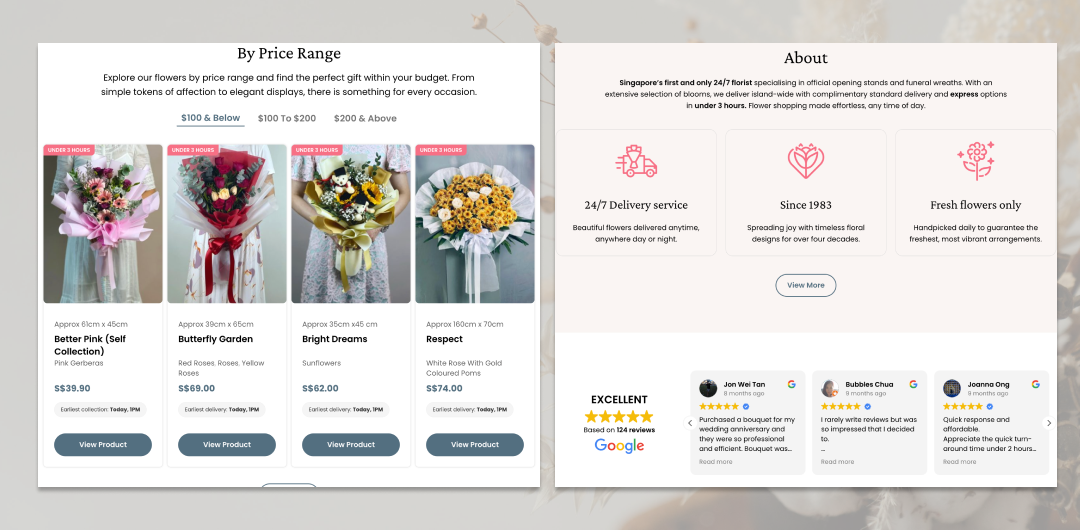The height and width of the screenshot is (530, 1080).
Task: Click the Google icon on Joanna Ong's review
Action: click(x=1035, y=385)
